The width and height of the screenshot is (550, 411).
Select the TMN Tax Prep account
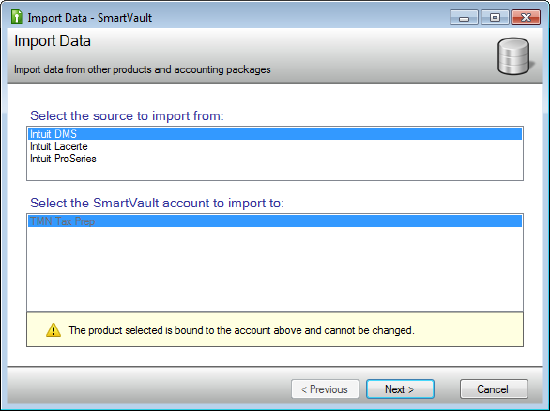click(275, 221)
